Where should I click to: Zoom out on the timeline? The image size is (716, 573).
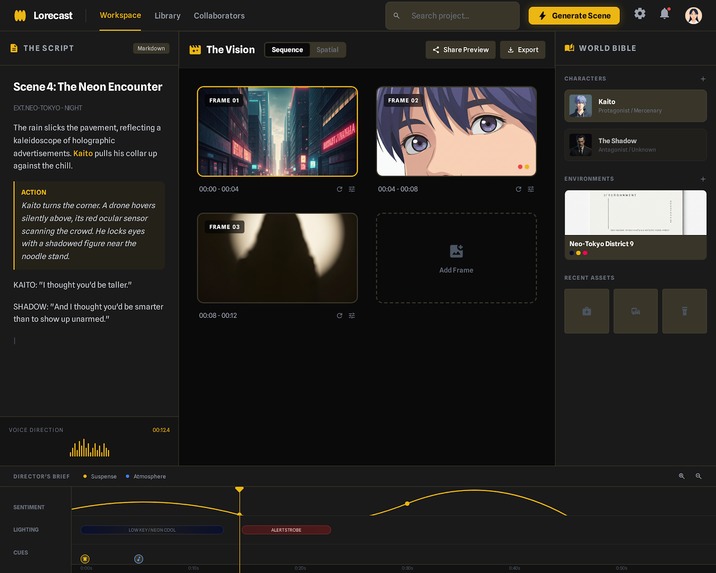(698, 476)
